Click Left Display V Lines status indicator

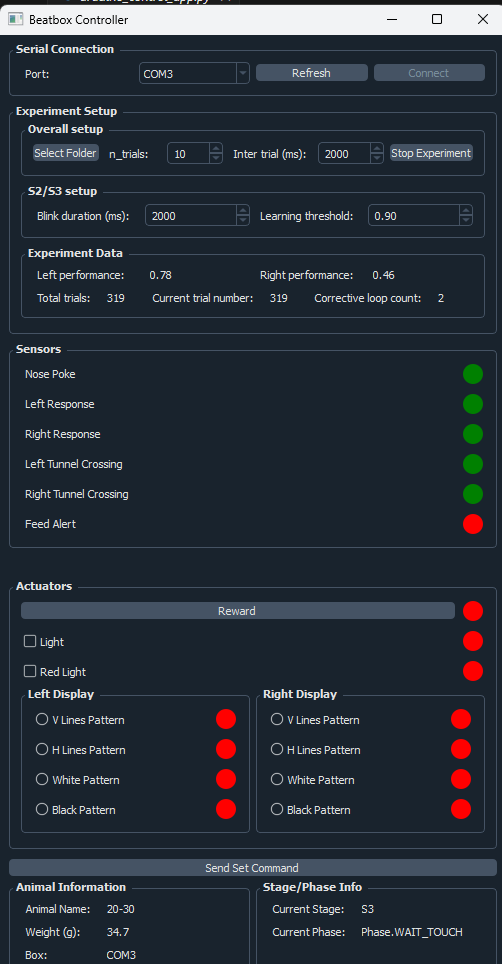[226, 719]
